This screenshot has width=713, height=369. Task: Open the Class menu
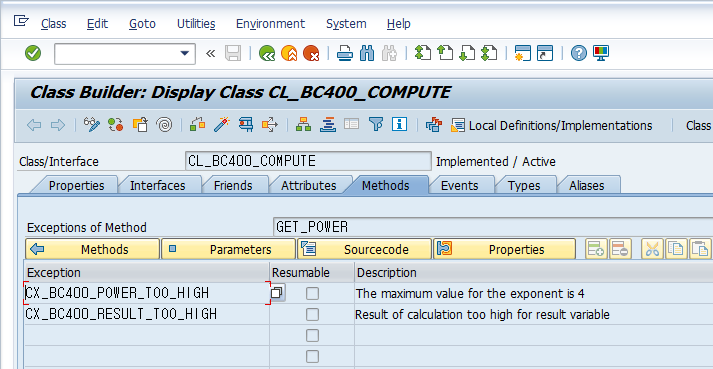[x=54, y=24]
